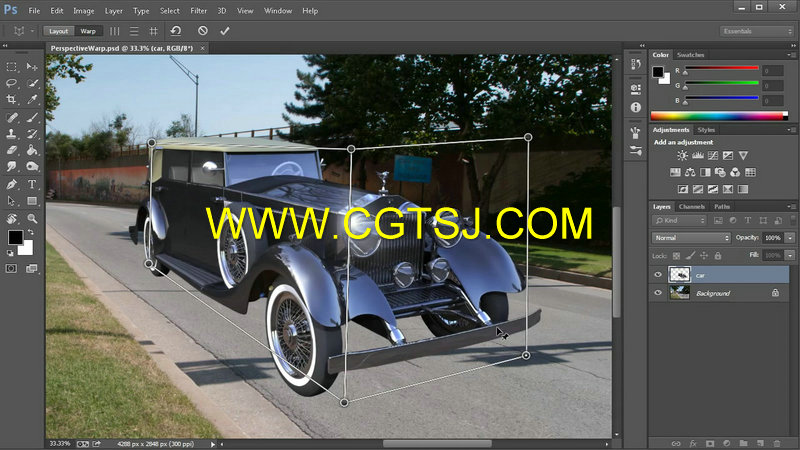Open the Fill dropdown arrow
Image resolution: width=800 pixels, height=450 pixels.
click(x=790, y=255)
